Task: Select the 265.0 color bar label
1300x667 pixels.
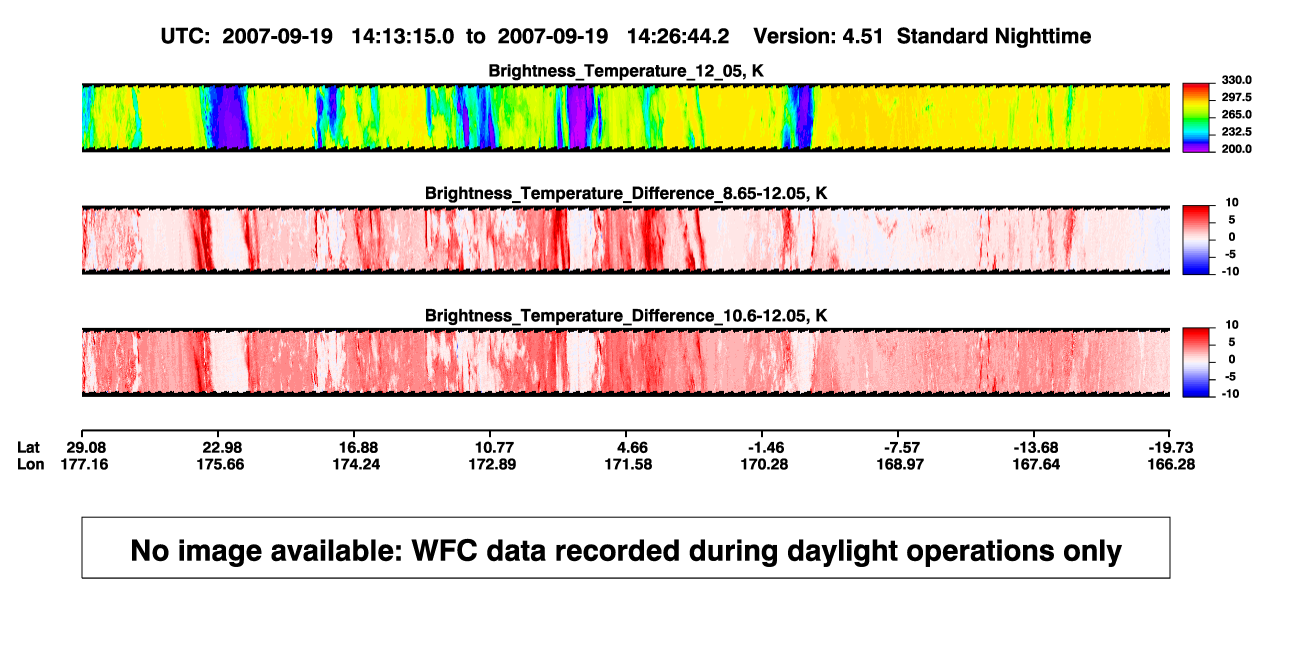Action: click(1237, 114)
